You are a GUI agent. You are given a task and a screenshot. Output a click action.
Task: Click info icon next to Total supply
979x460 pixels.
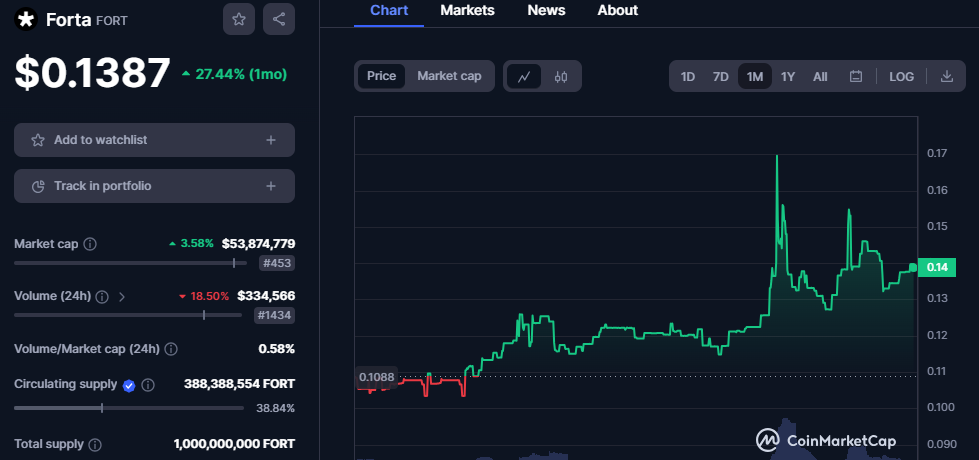[95, 445]
